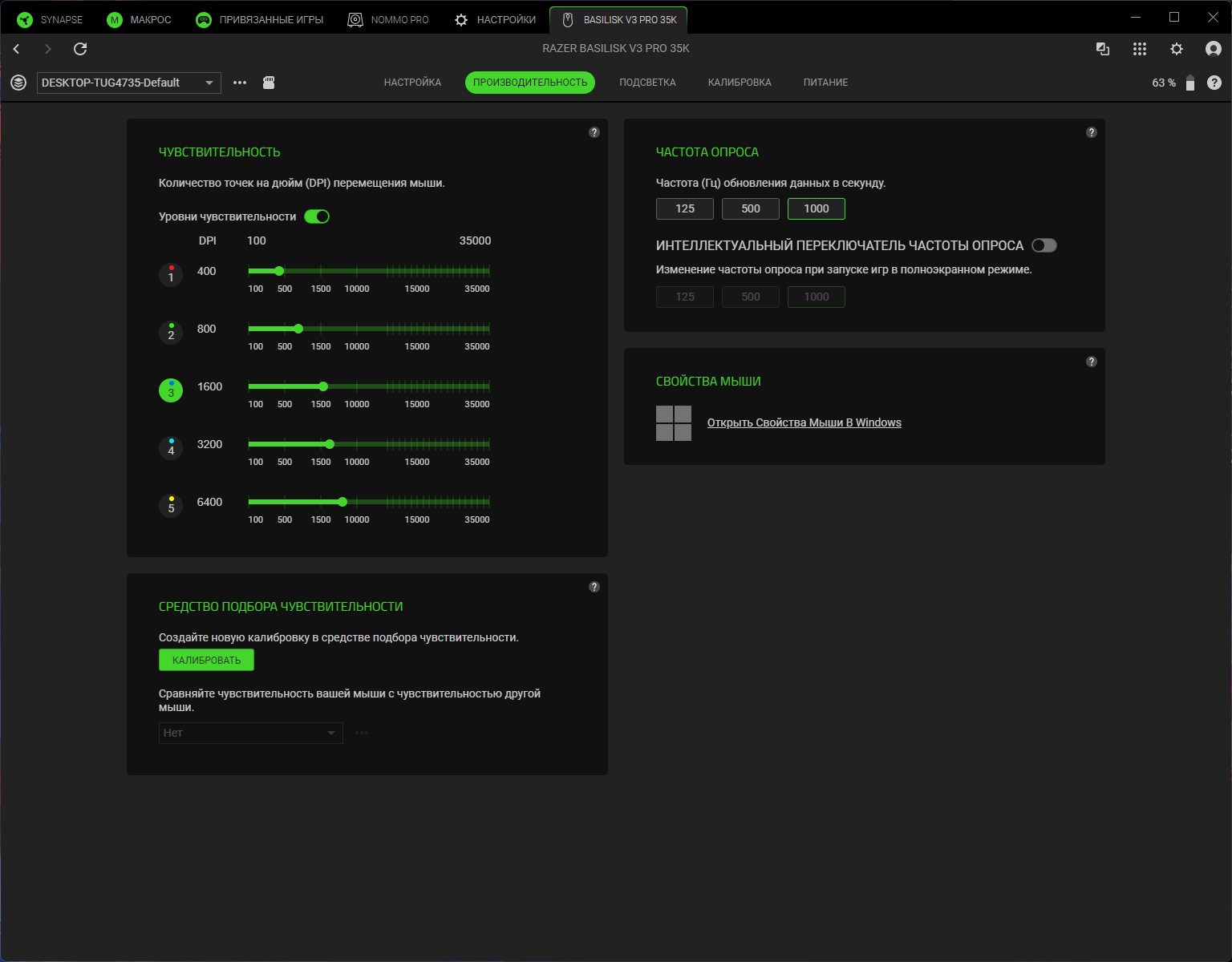The height and width of the screenshot is (962, 1232).
Task: Open the DESKTOP-TUG4735-Default profile dropdown
Action: click(x=129, y=83)
